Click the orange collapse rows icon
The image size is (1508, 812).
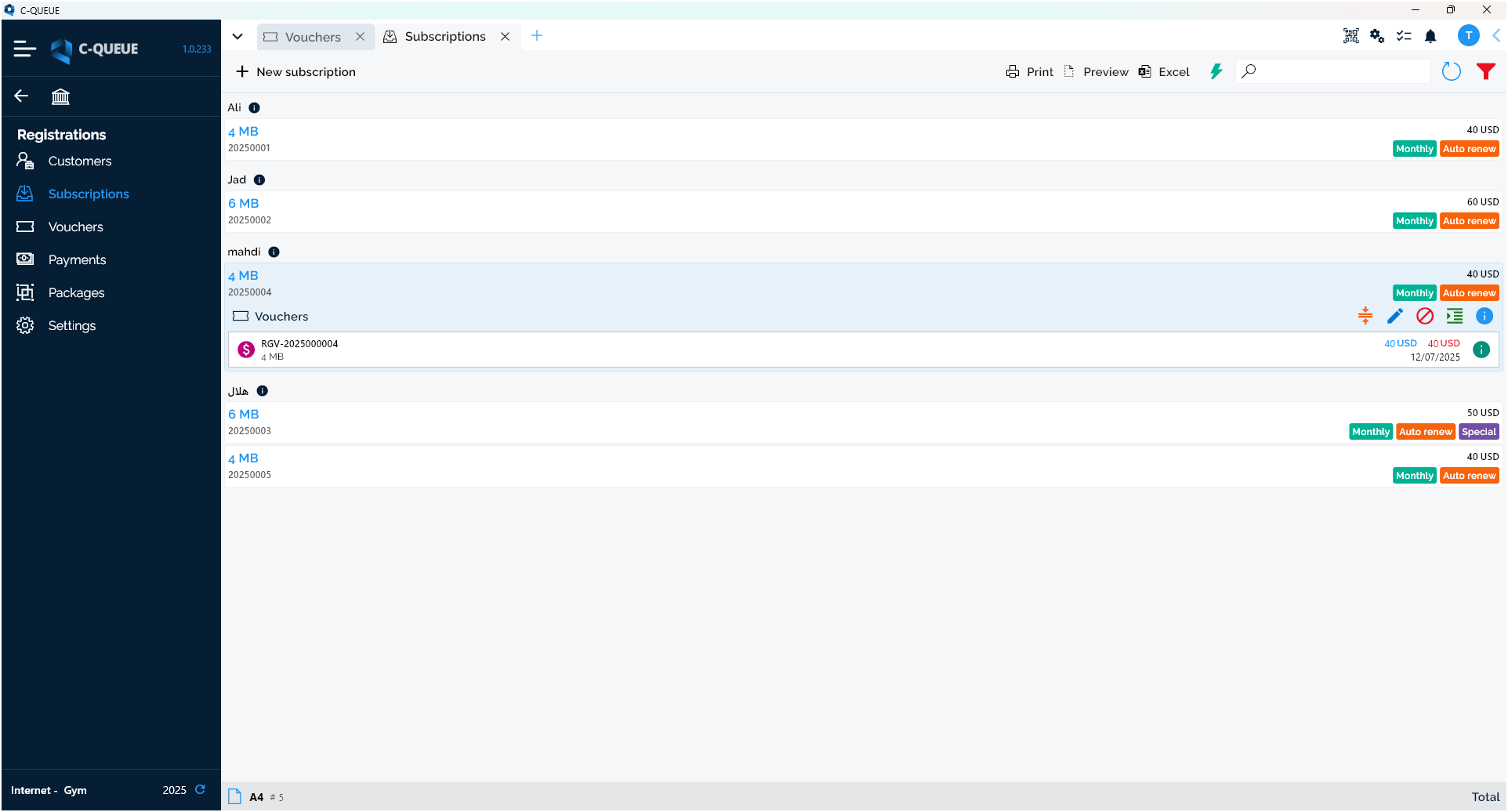pyautogui.click(x=1365, y=316)
